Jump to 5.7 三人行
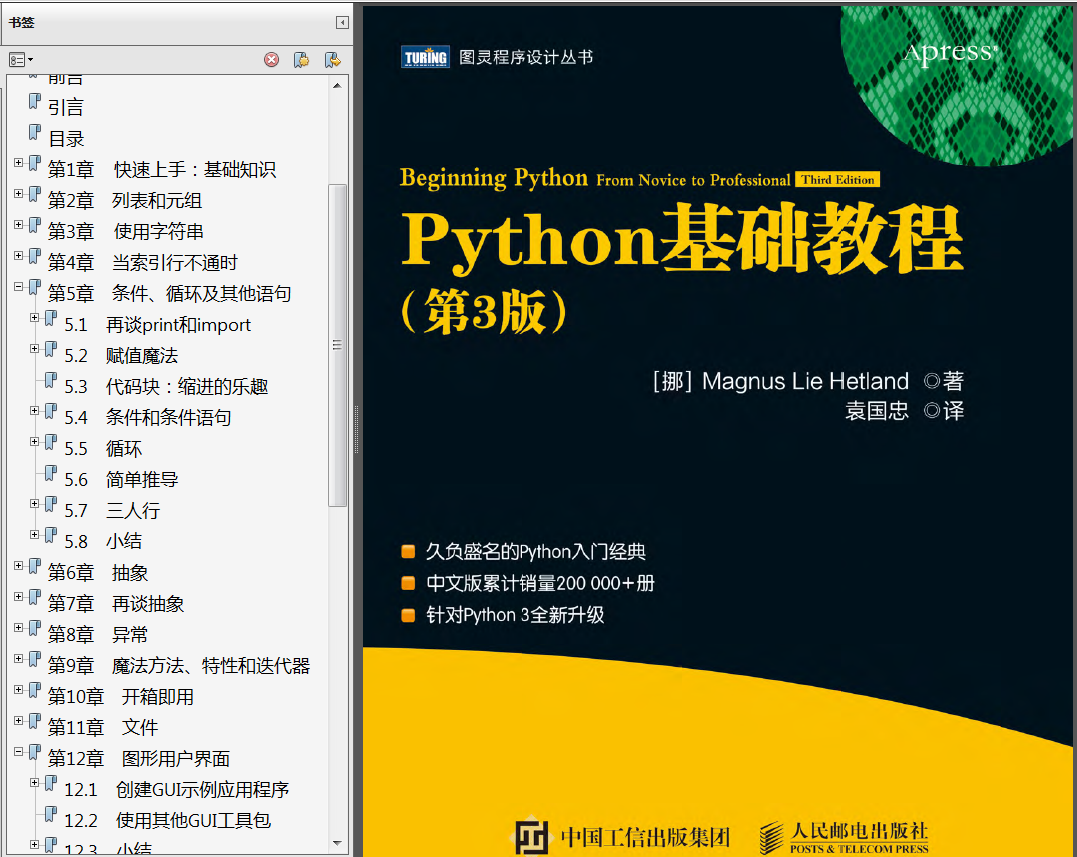The width and height of the screenshot is (1077, 857). pyautogui.click(x=112, y=510)
